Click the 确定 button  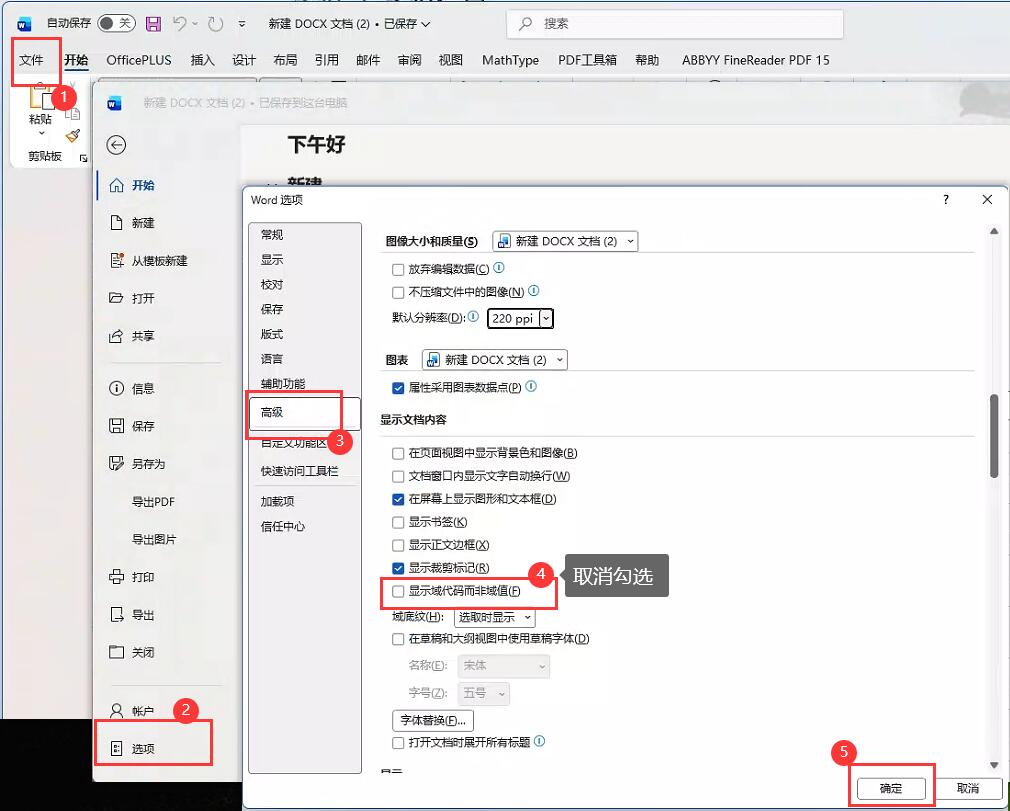point(891,788)
